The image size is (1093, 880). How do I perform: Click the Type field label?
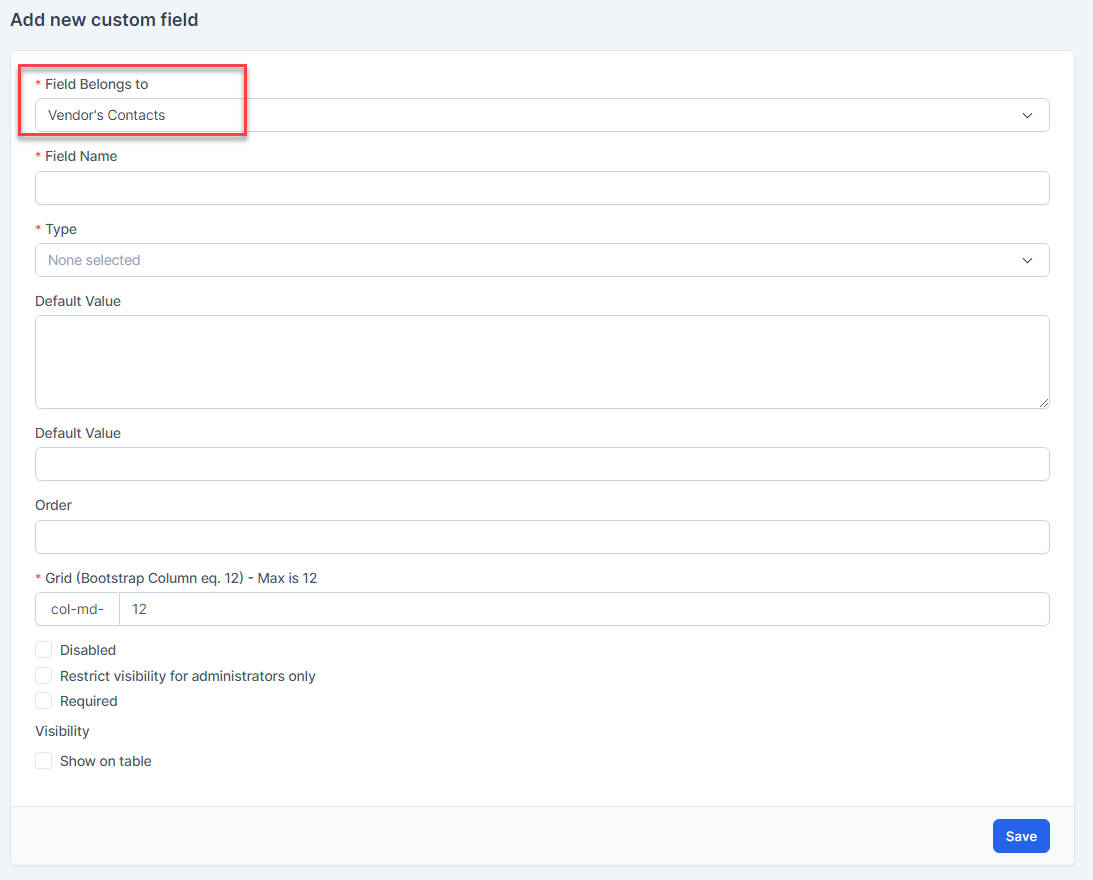point(61,229)
